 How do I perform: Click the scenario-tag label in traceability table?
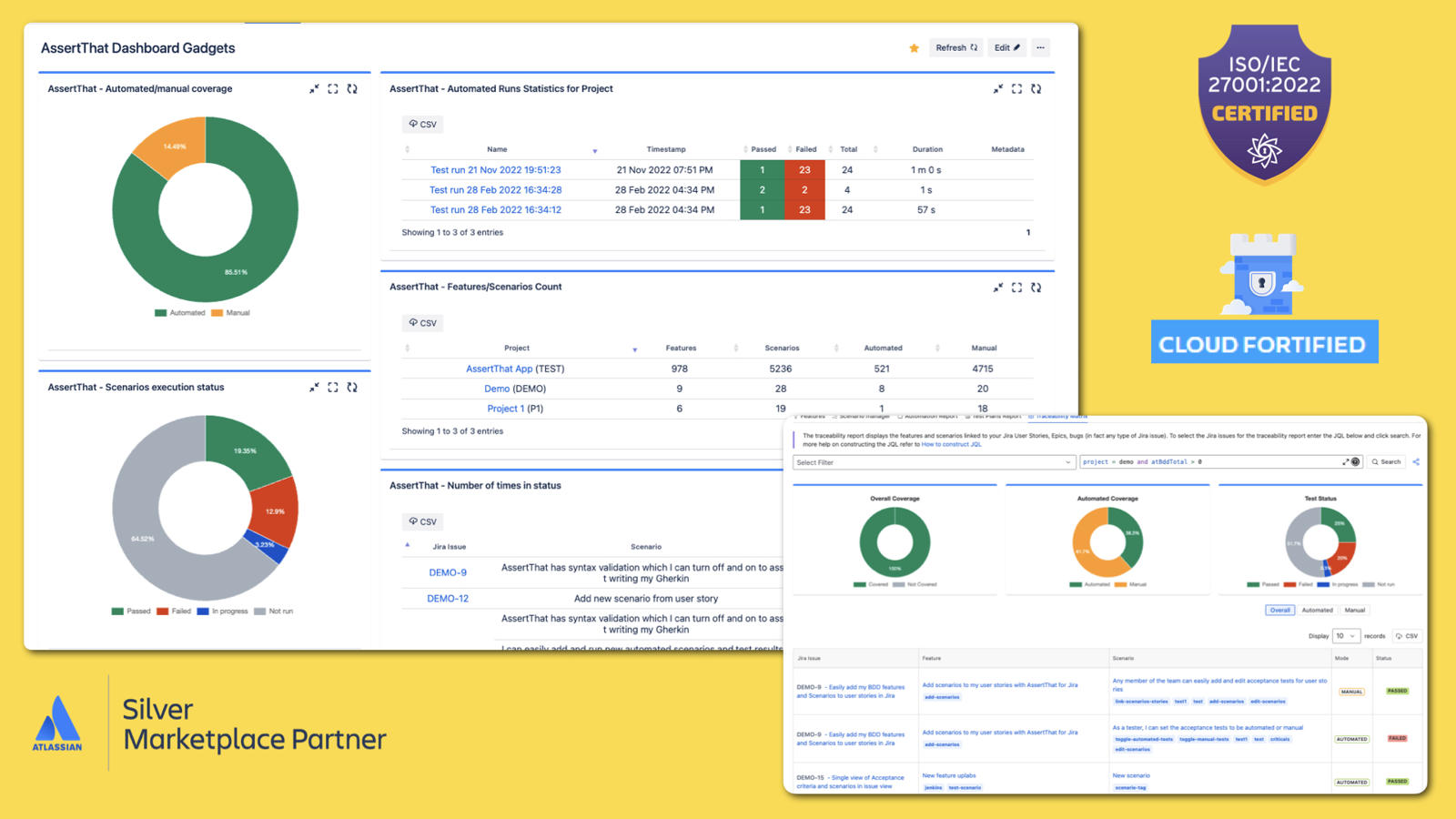pyautogui.click(x=1130, y=788)
